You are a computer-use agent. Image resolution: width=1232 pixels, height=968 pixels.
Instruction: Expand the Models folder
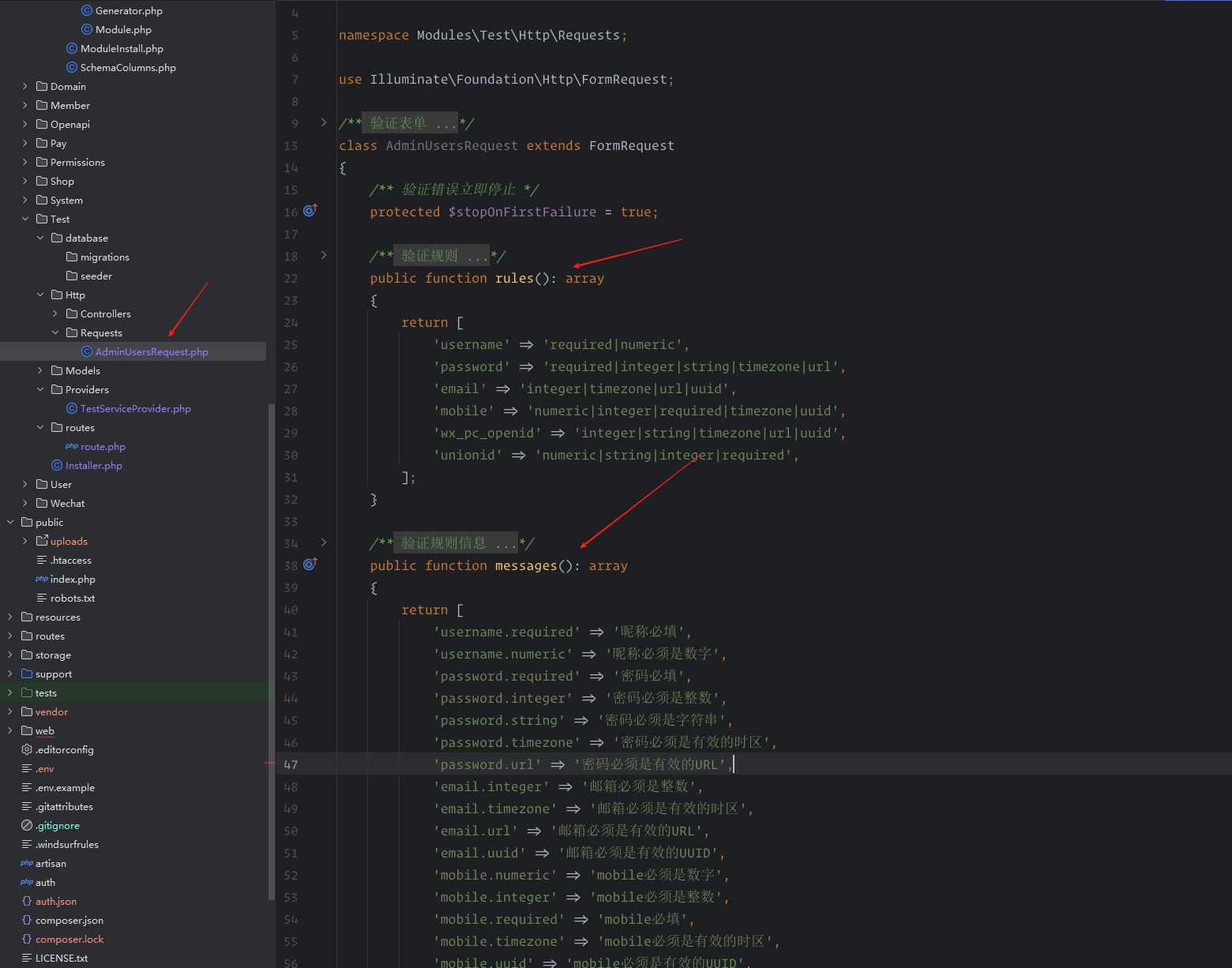pyautogui.click(x=40, y=370)
